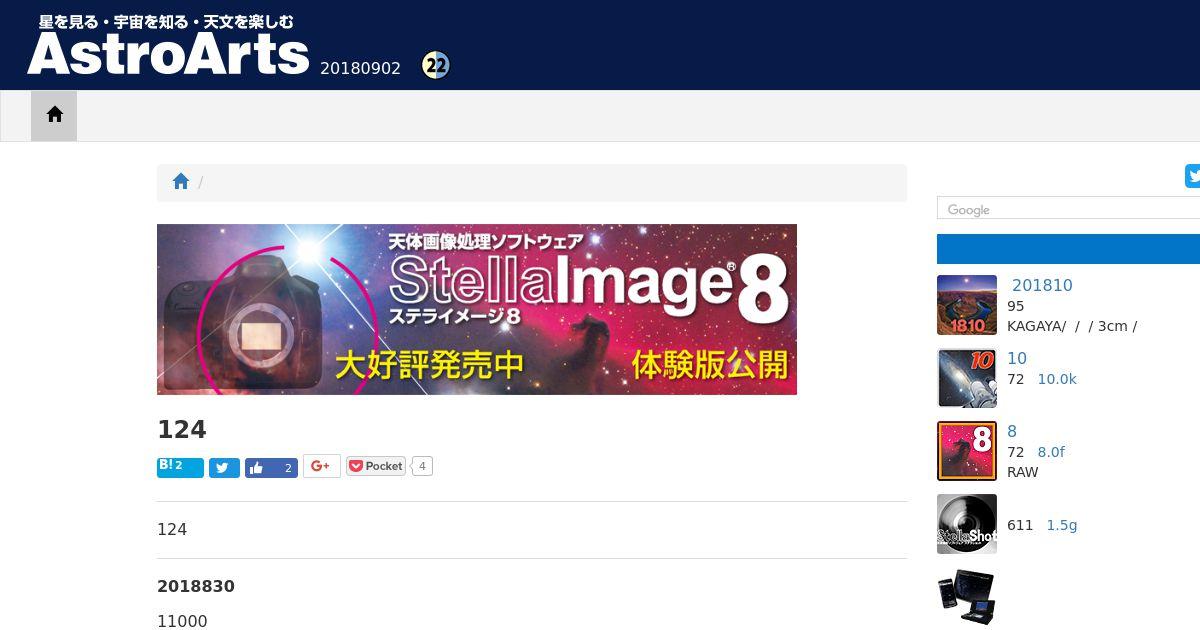Focus the Google search field

point(1068,208)
